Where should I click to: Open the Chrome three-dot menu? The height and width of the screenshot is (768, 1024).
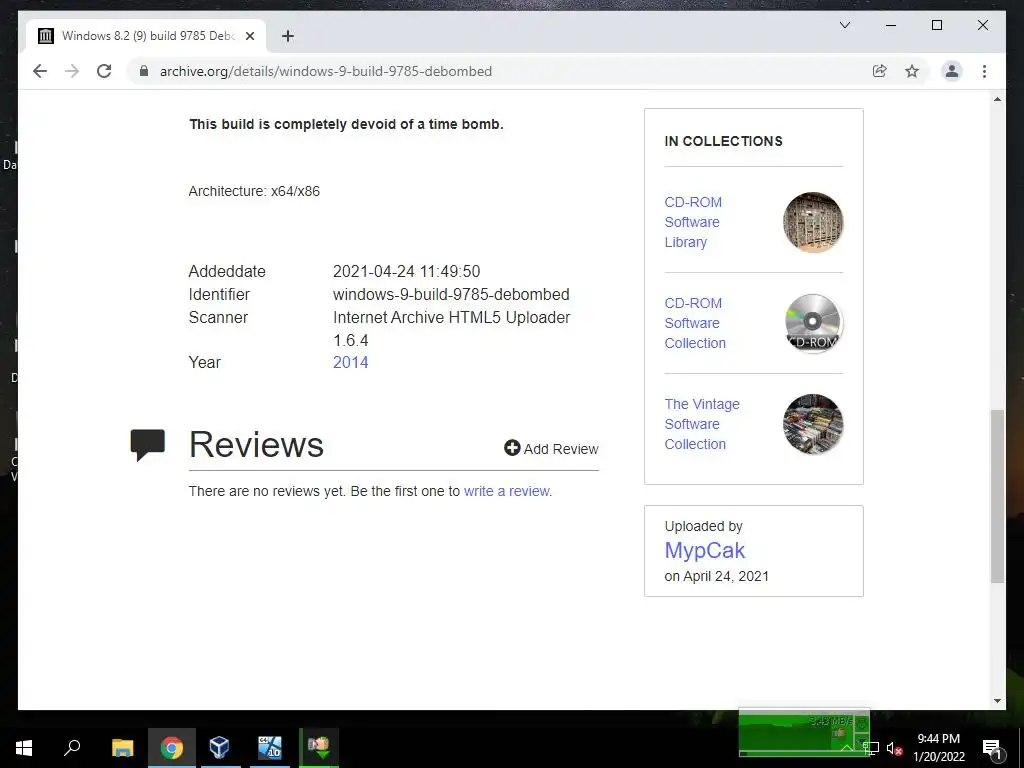(984, 71)
